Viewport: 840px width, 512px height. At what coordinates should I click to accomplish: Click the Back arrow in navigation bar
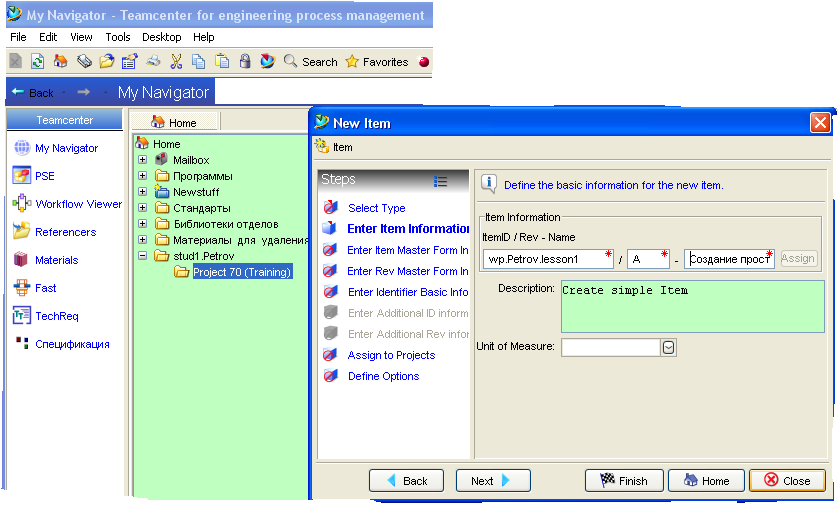pyautogui.click(x=18, y=92)
